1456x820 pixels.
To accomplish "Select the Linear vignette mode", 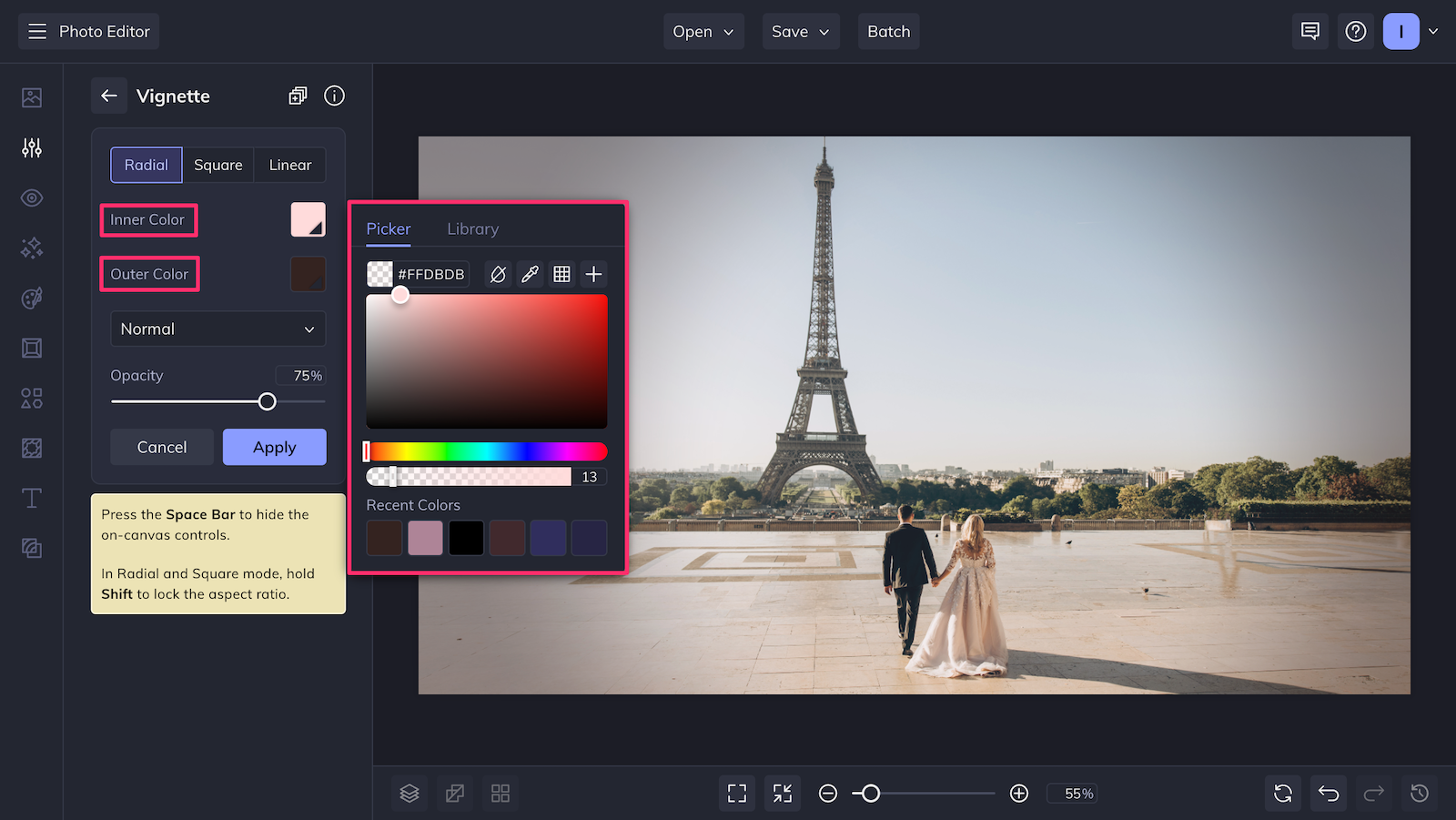I will click(289, 165).
